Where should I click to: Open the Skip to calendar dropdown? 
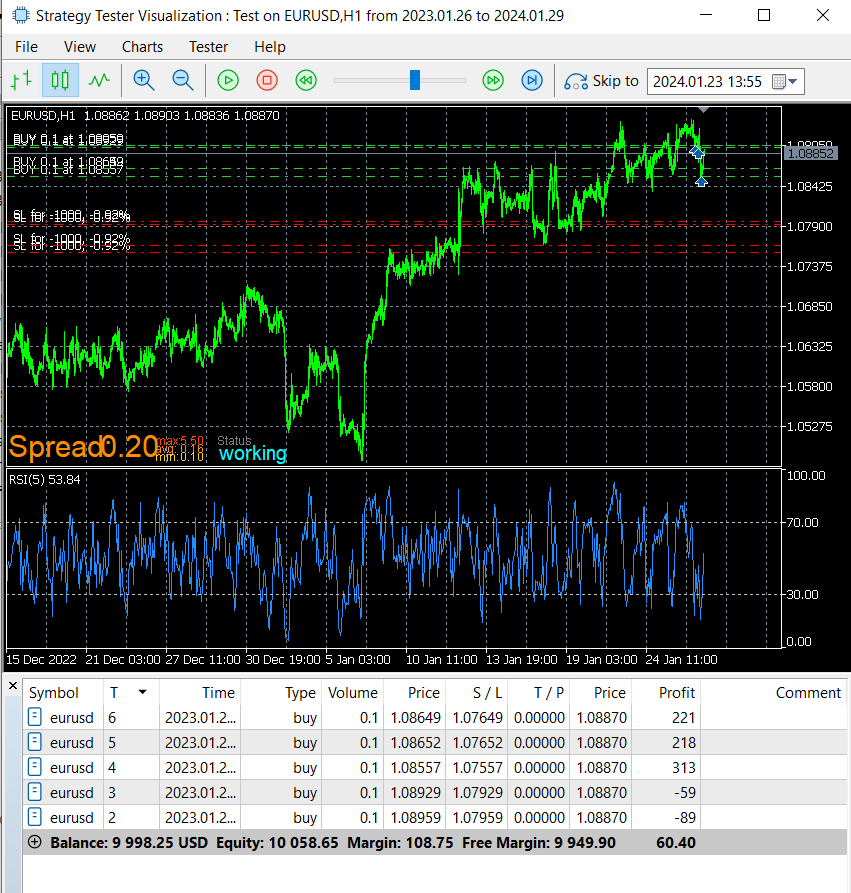(x=785, y=81)
